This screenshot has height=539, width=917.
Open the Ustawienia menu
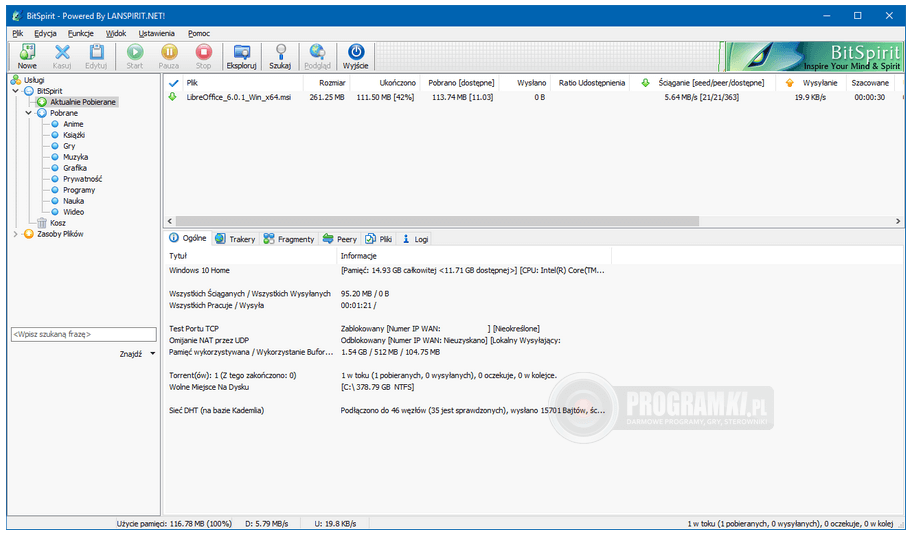(157, 33)
